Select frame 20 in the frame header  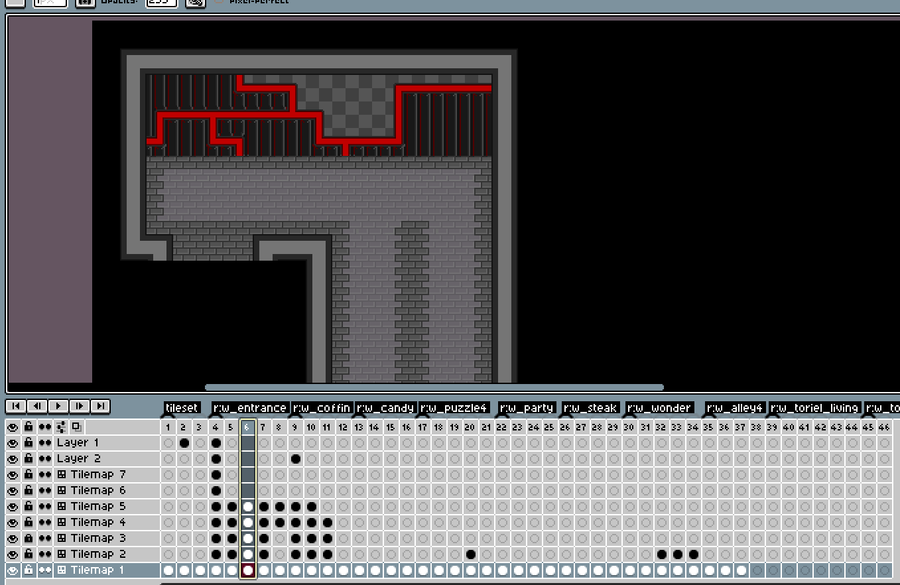tap(470, 427)
